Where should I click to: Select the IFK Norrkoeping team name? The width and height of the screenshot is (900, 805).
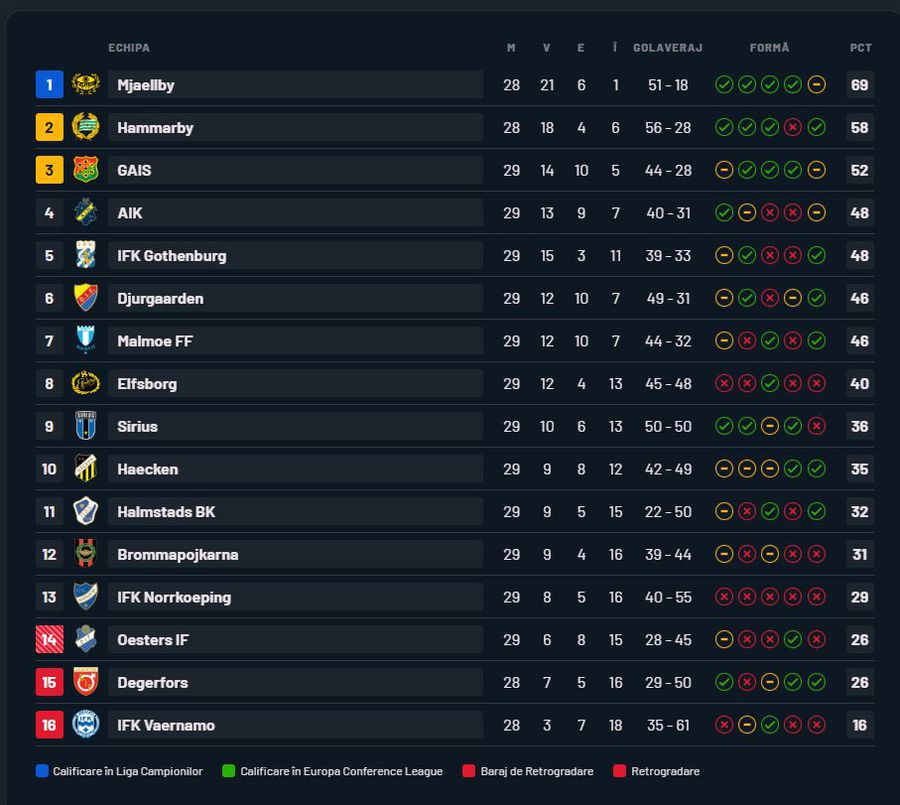(174, 597)
